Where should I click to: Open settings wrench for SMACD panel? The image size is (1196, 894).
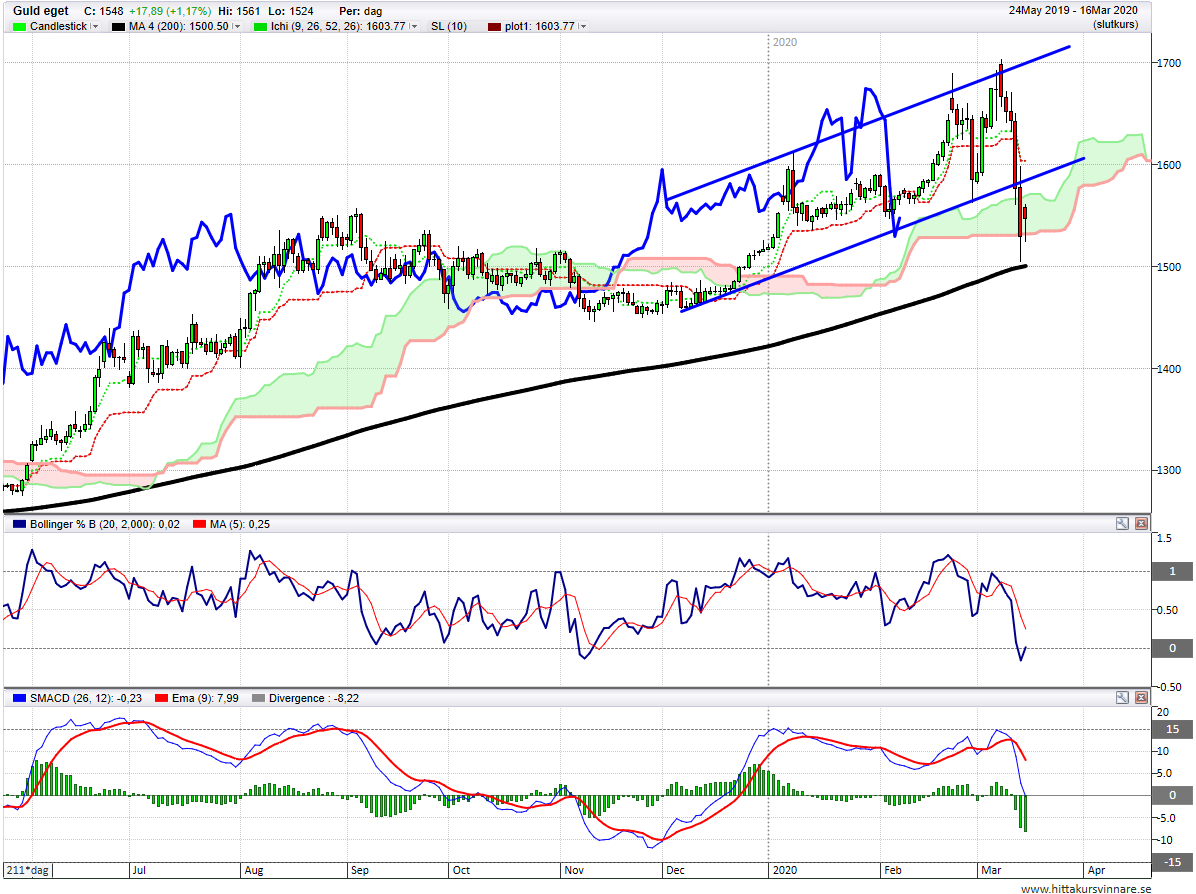click(1122, 697)
